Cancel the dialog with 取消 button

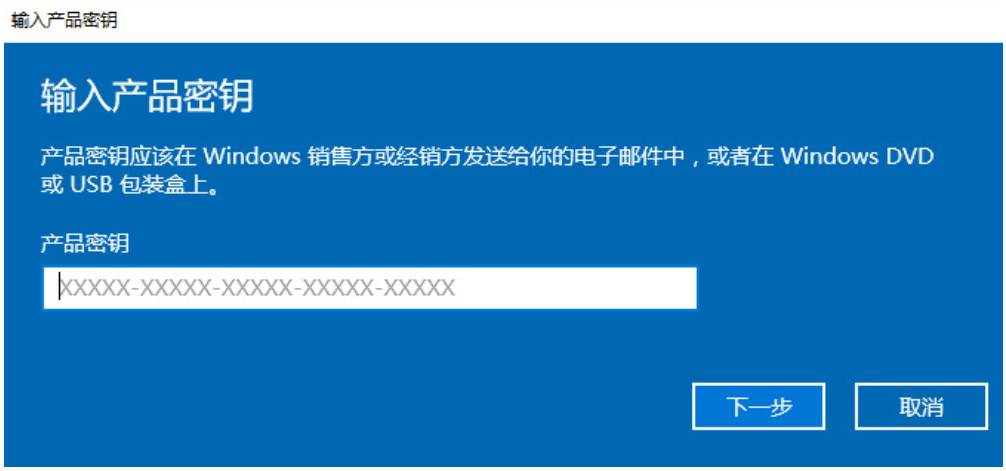(x=921, y=406)
